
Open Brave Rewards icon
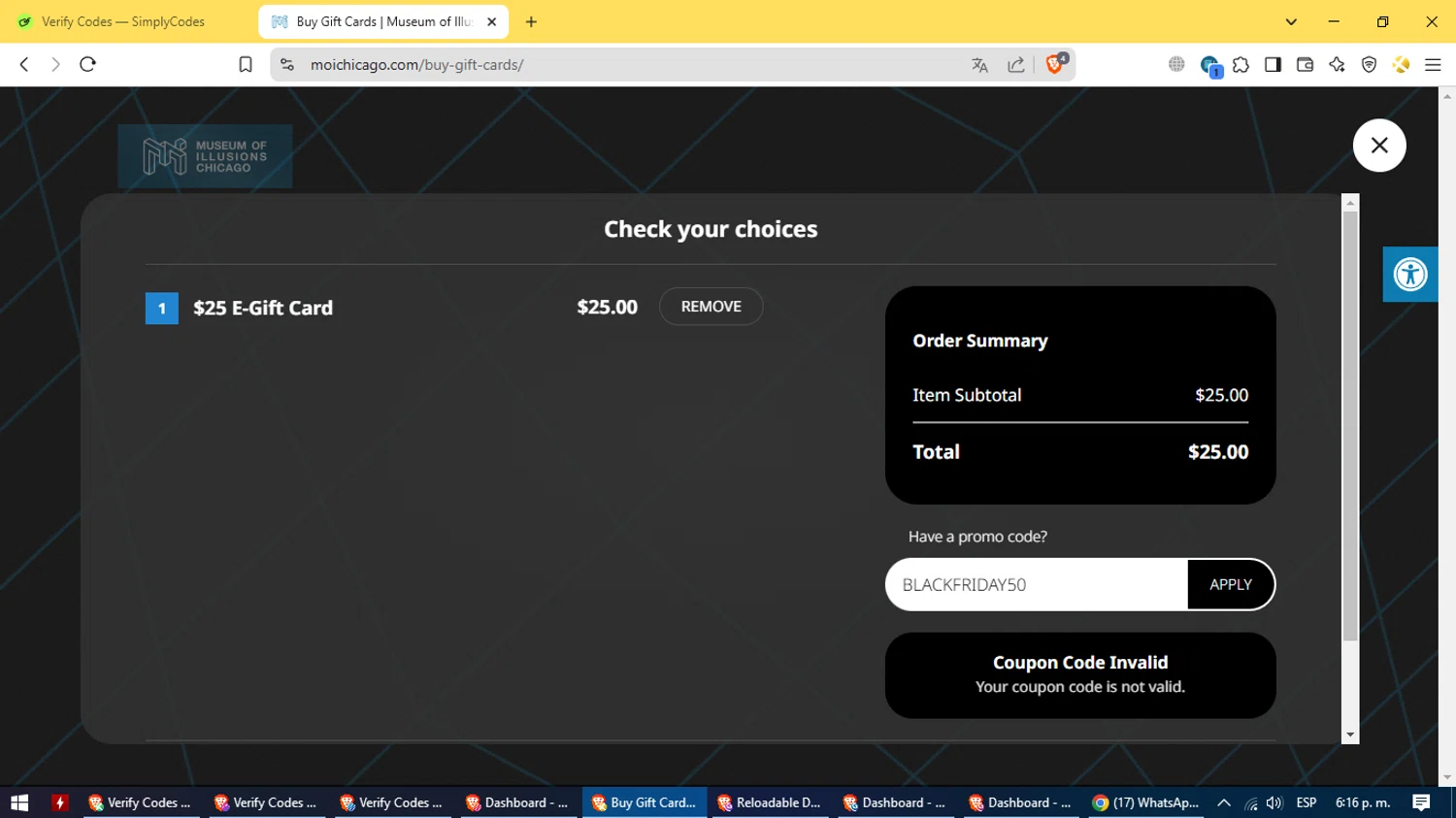tap(1401, 64)
